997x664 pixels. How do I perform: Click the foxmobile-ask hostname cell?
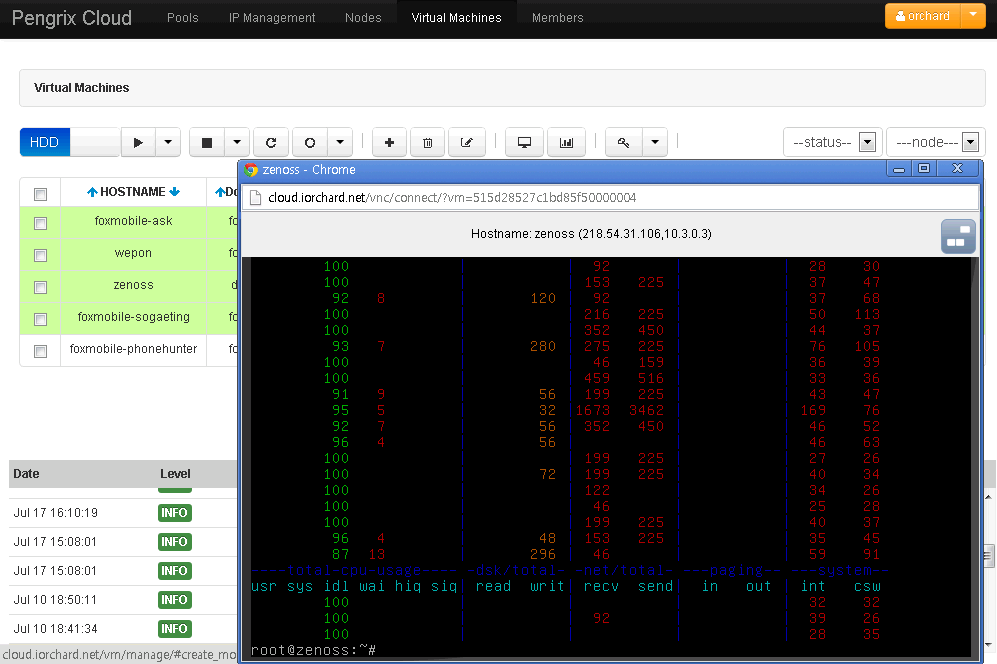(x=134, y=221)
